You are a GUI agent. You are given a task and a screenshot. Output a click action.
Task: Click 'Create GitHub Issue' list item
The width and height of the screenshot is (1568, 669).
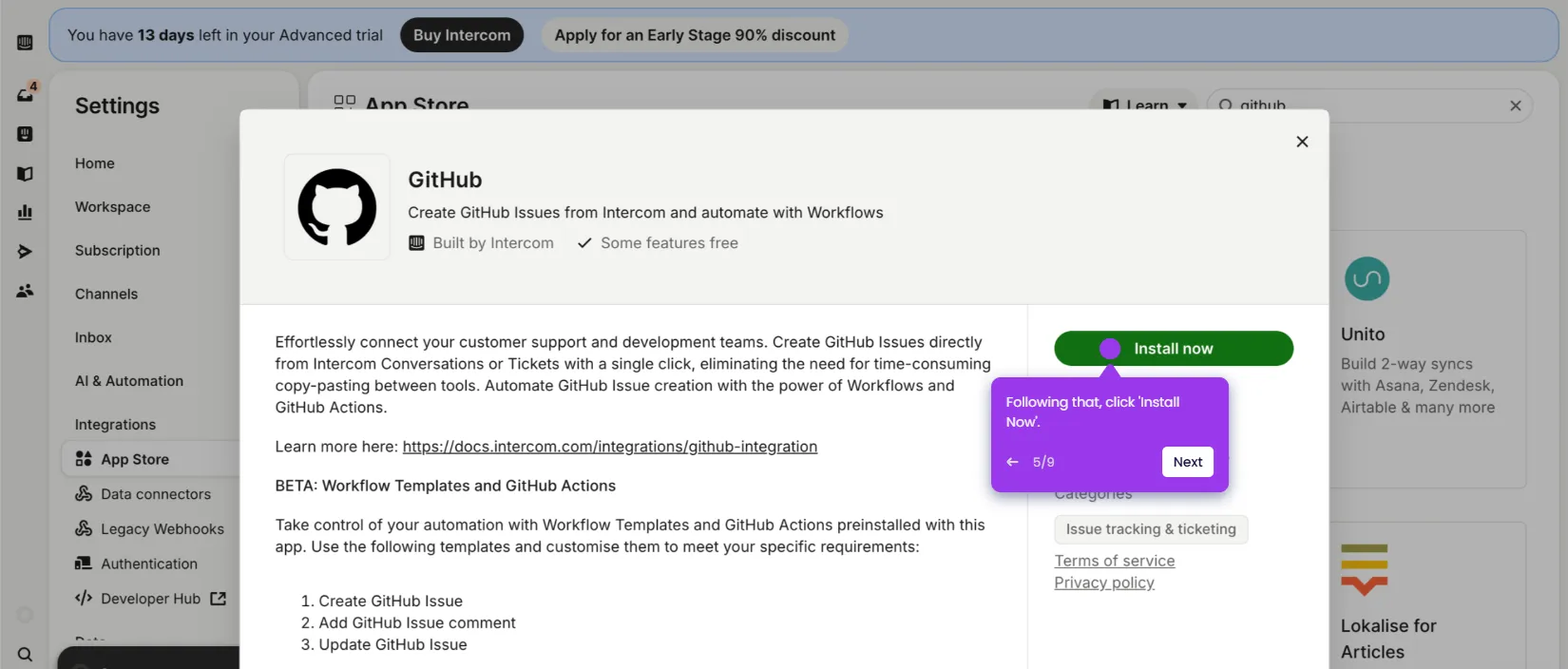pyautogui.click(x=391, y=602)
